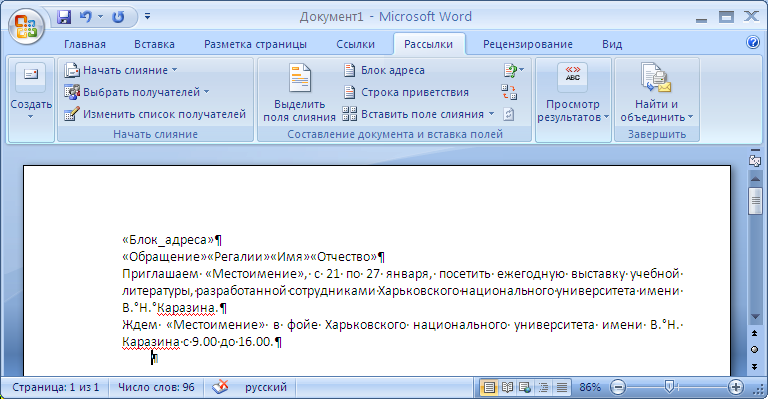Screen dimensions: 768x399
Task: Customize Quick Access toolbar dropdown
Action: pyautogui.click(x=147, y=17)
